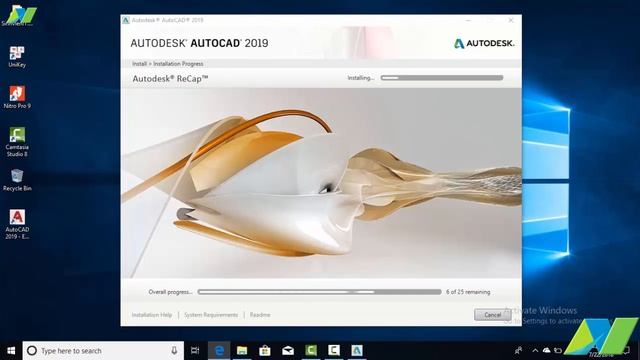Click the "6 of 25 remaining" status text
The width and height of the screenshot is (640, 360).
(468, 292)
